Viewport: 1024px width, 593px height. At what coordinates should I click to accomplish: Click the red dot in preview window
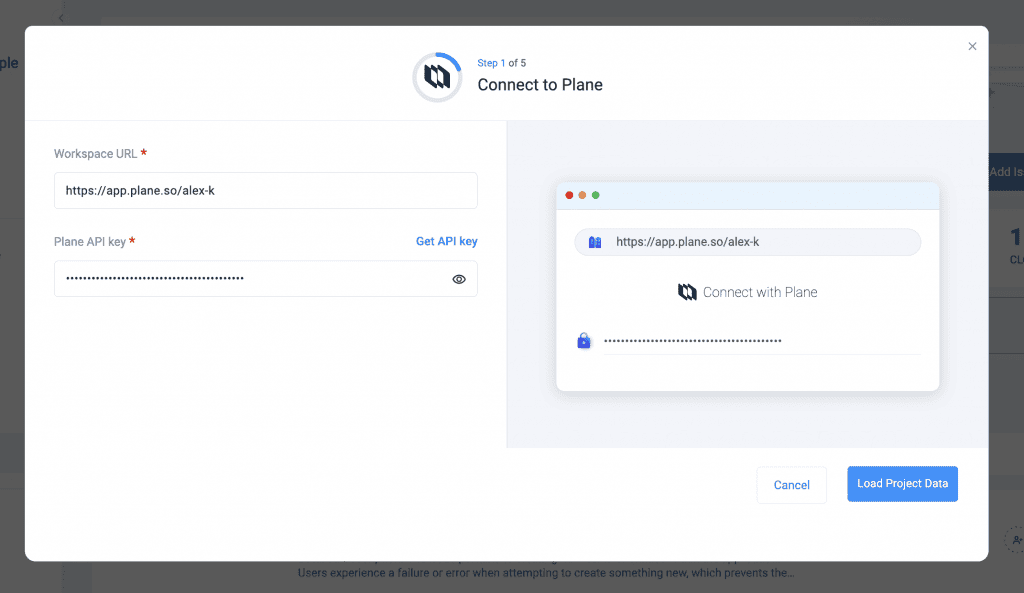569,195
